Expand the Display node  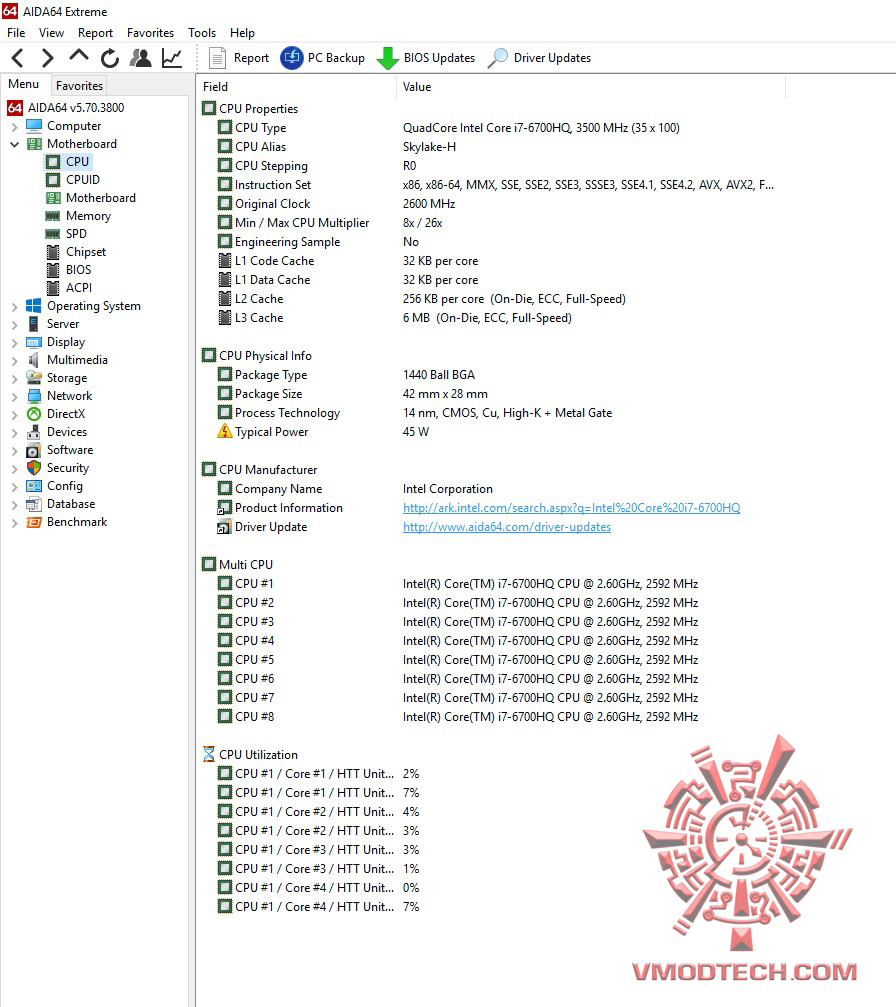[x=14, y=342]
